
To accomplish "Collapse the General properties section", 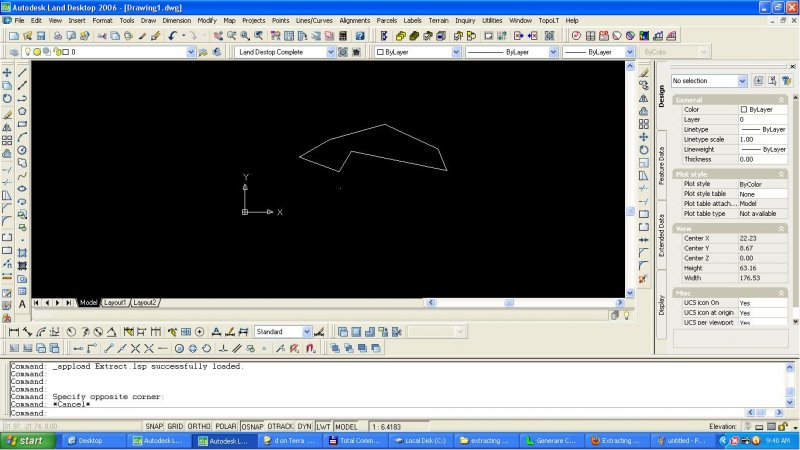I will (x=781, y=100).
